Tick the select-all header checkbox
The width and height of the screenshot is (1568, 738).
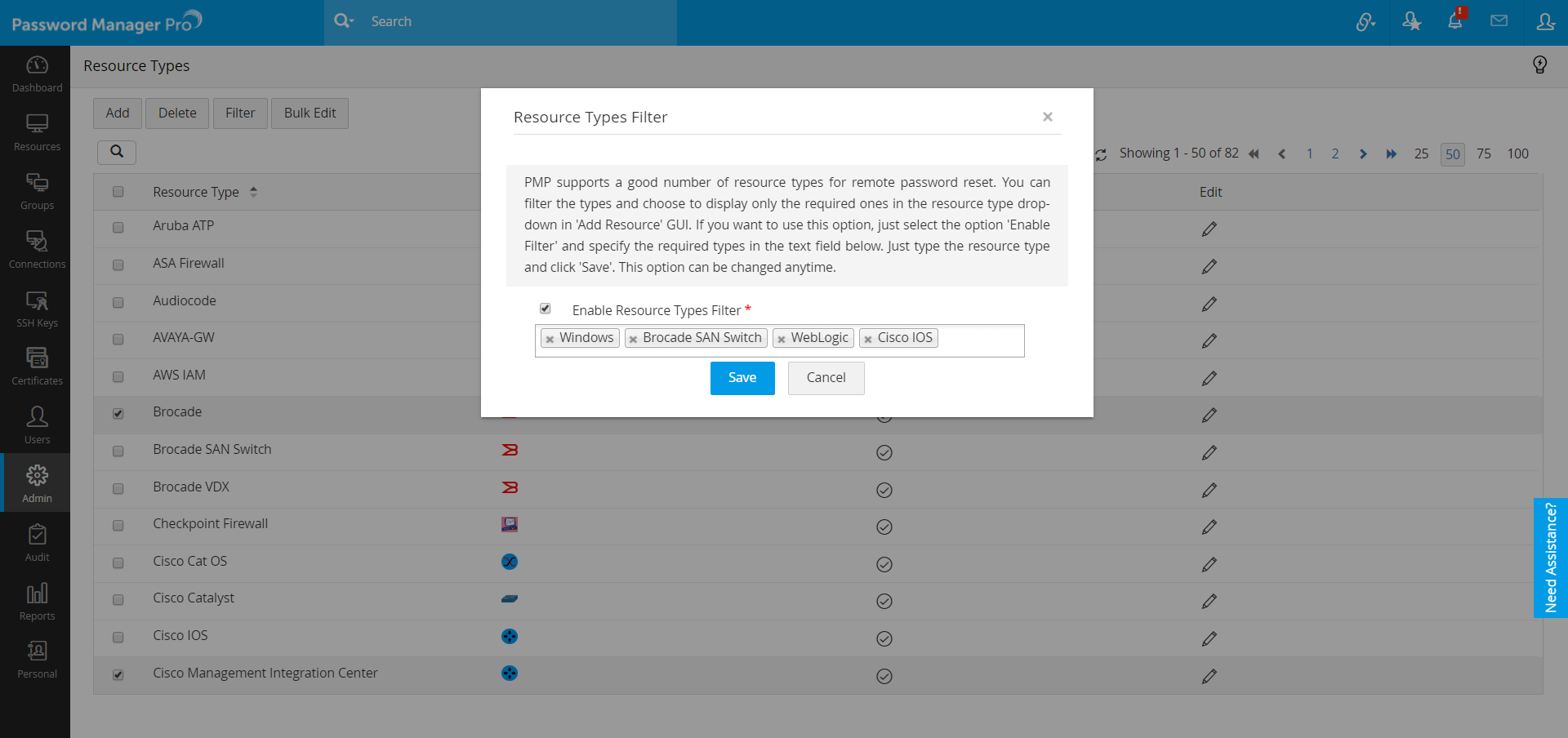click(118, 192)
